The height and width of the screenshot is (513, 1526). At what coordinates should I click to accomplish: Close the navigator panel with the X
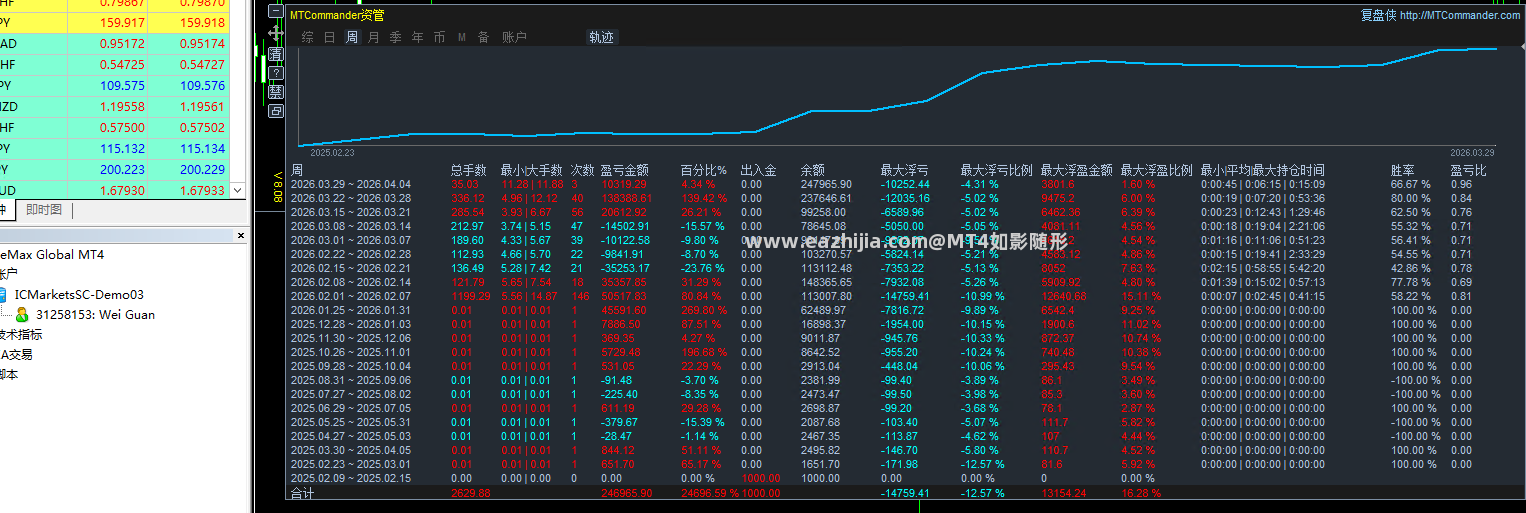coord(240,235)
